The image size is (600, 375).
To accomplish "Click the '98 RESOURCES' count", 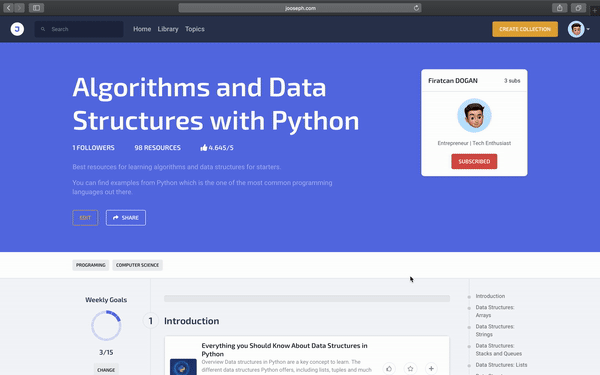I will [157, 148].
